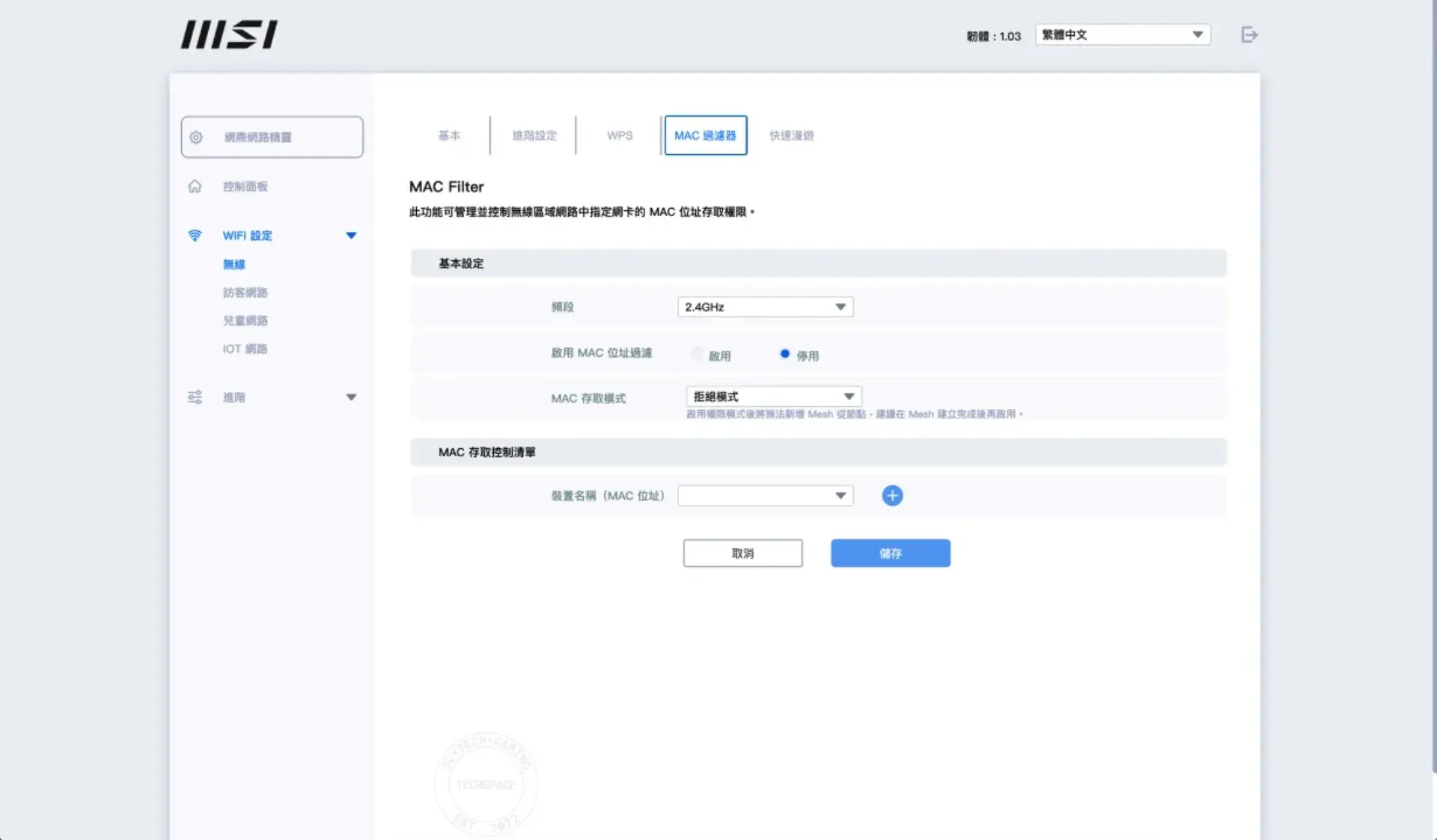Screen dimensions: 1437x840
Task: Open the 訪客網路 guest network item
Action: coord(245,292)
